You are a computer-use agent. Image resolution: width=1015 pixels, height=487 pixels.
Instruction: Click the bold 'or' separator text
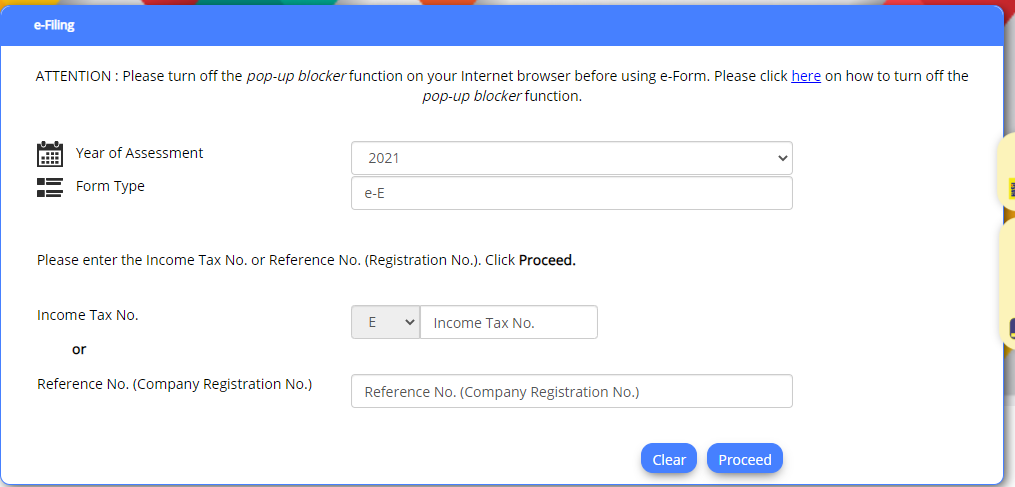(79, 349)
